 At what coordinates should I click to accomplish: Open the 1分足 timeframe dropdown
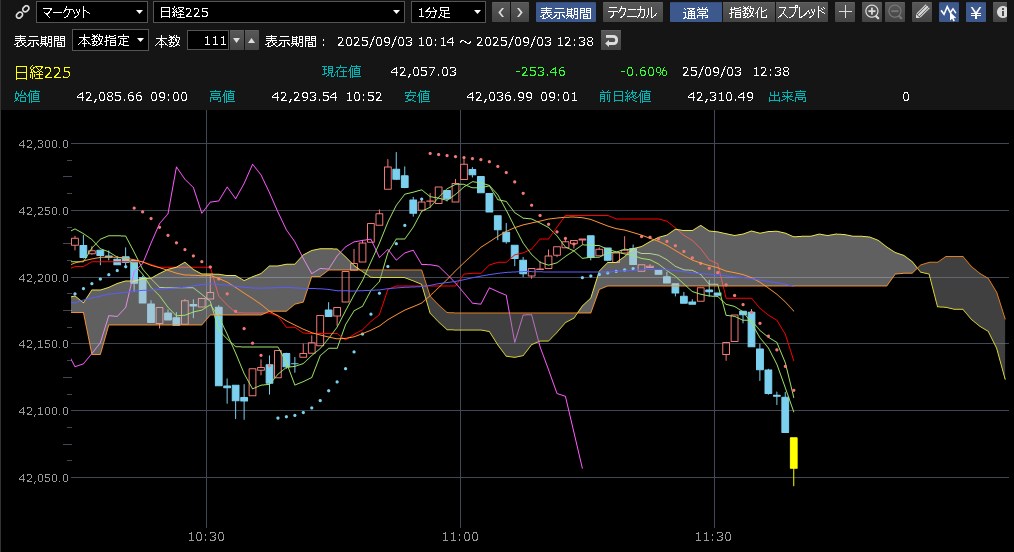point(448,12)
